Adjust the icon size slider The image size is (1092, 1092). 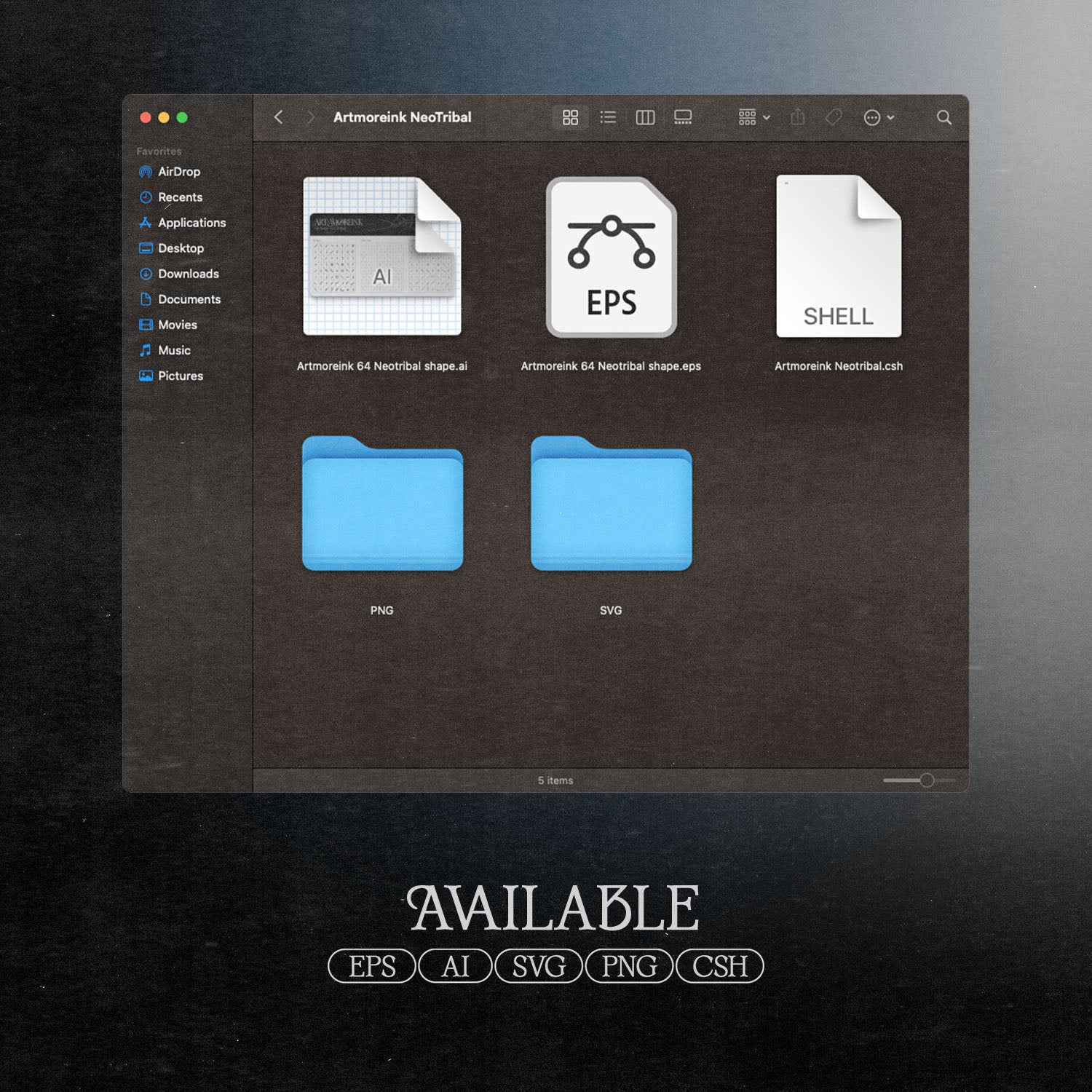[926, 780]
